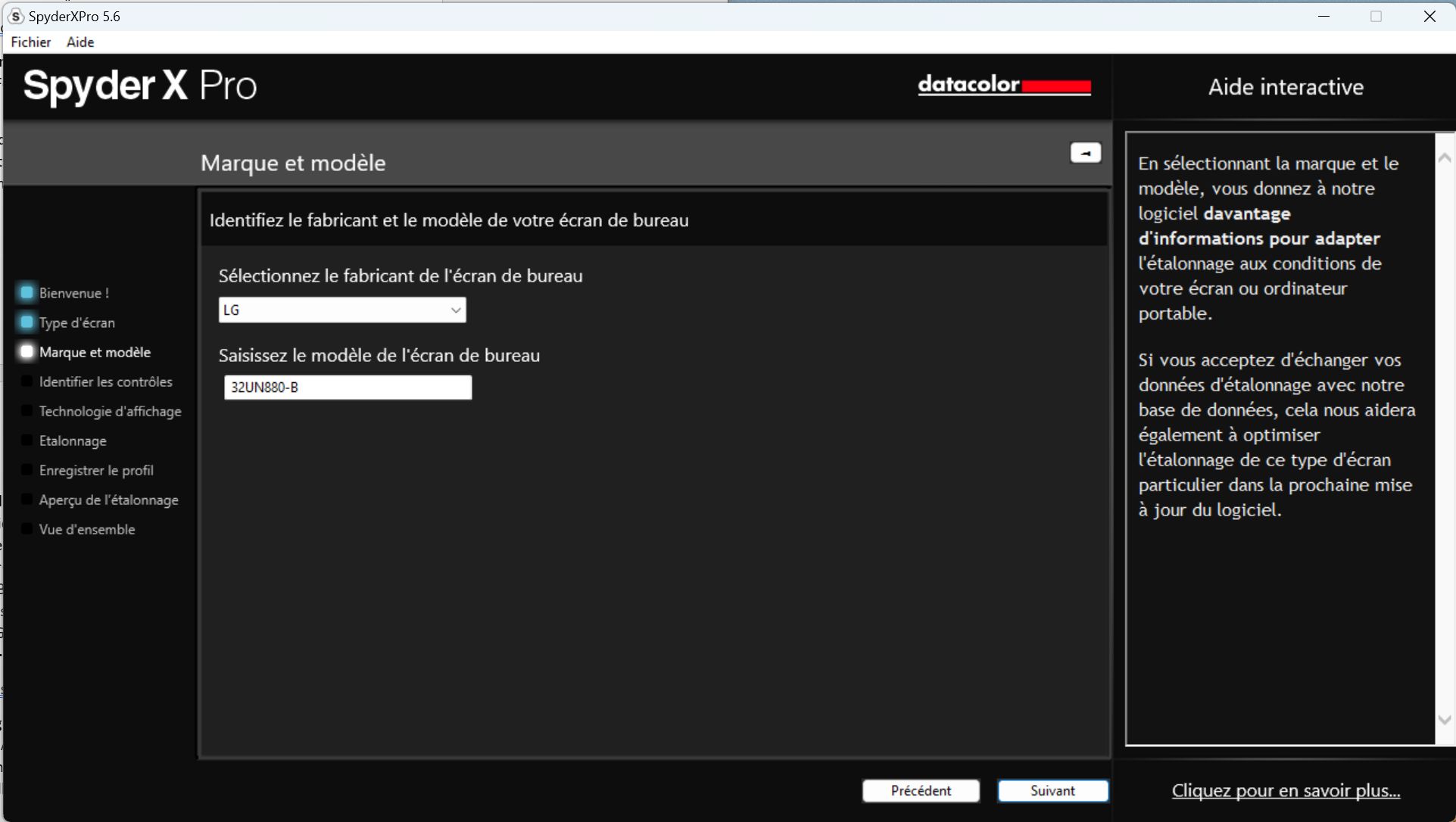
Task: Close the SpyderXPro window
Action: (1429, 16)
